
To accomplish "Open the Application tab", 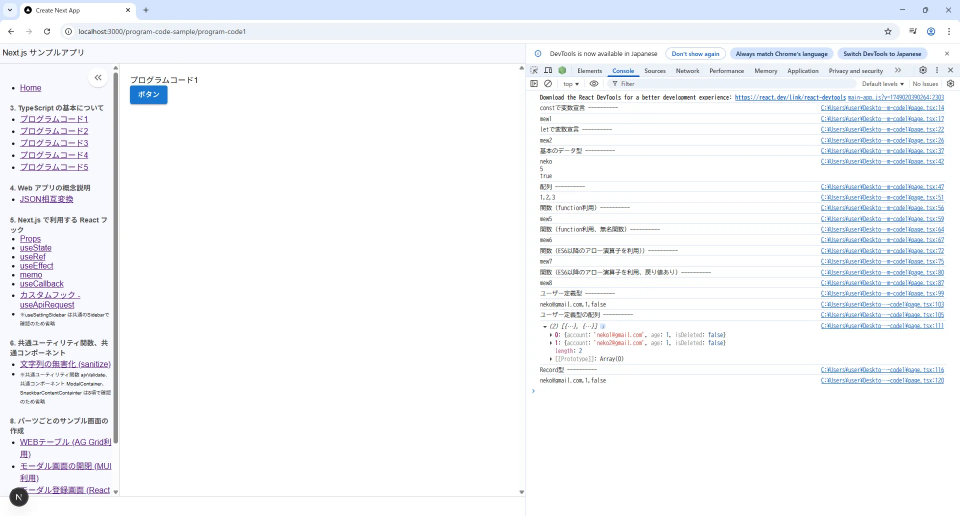I will point(803,71).
